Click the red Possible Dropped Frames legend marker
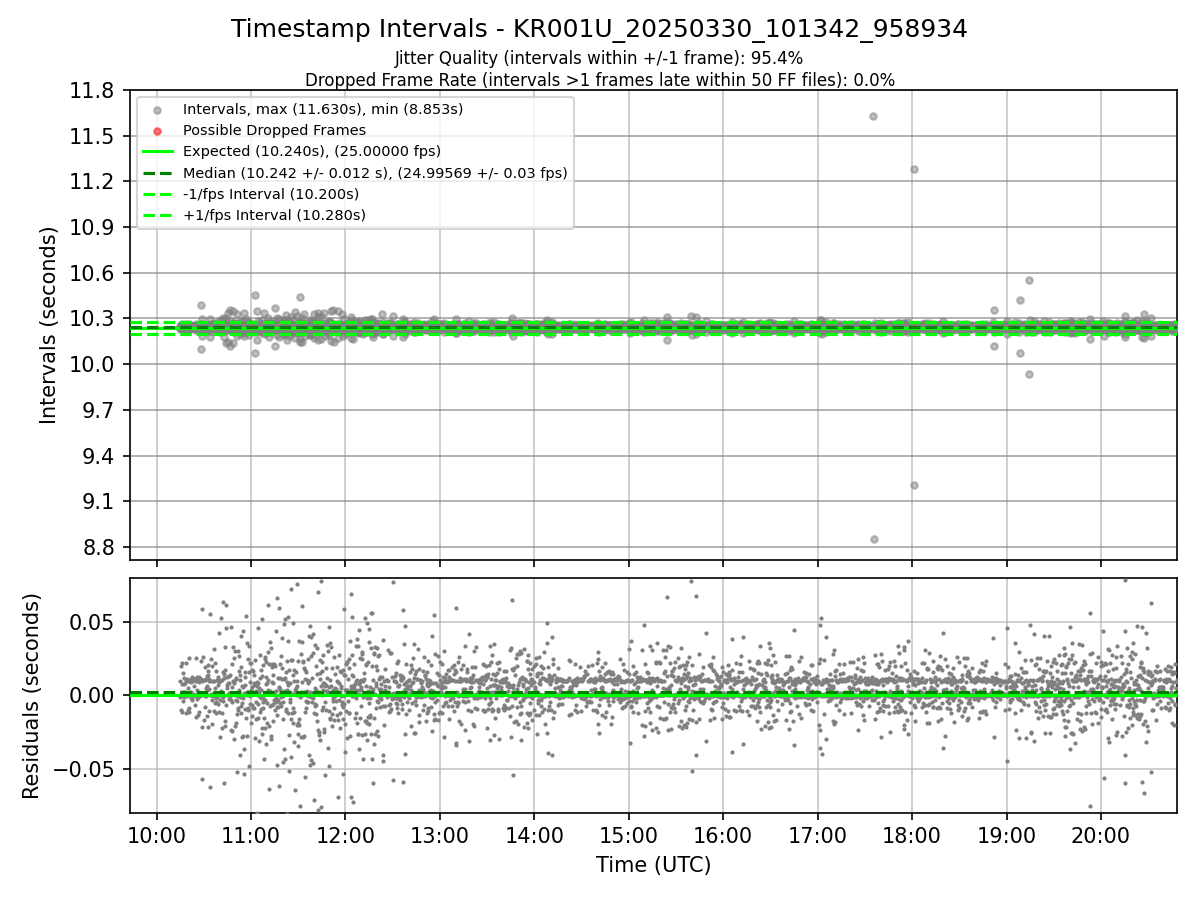The width and height of the screenshot is (1200, 900). click(x=157, y=130)
